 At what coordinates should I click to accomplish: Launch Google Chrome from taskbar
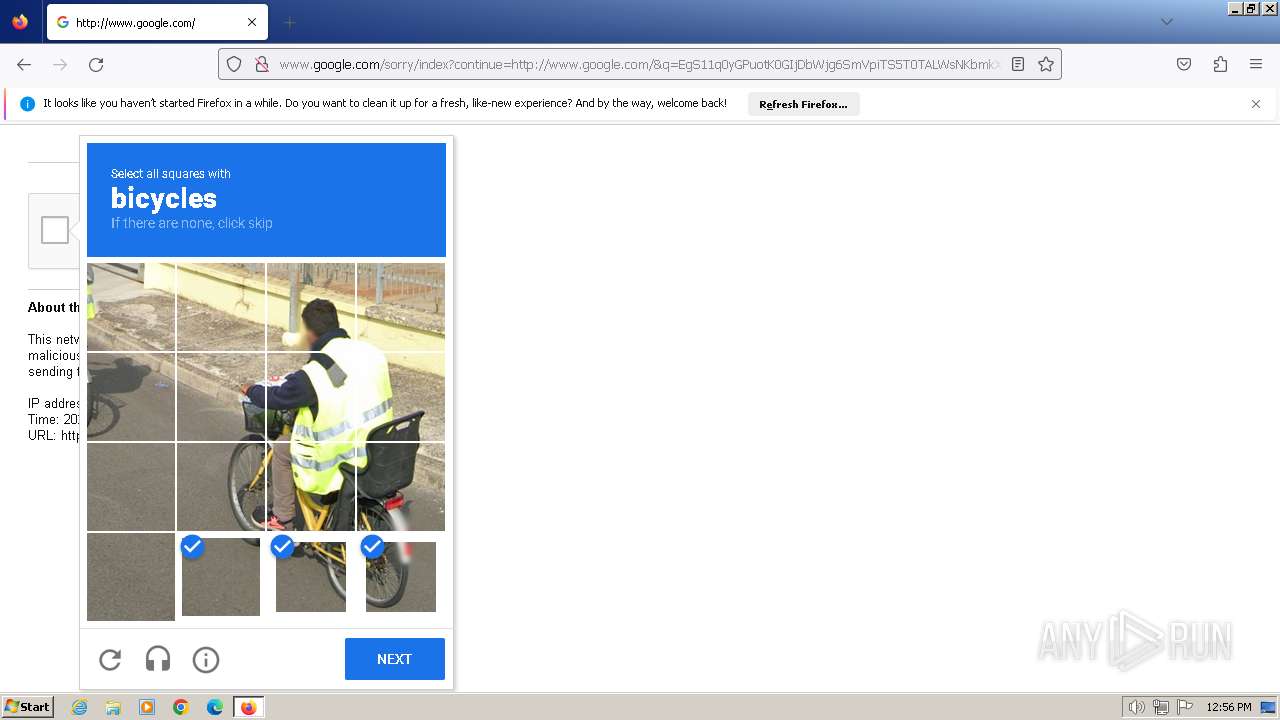tap(181, 707)
